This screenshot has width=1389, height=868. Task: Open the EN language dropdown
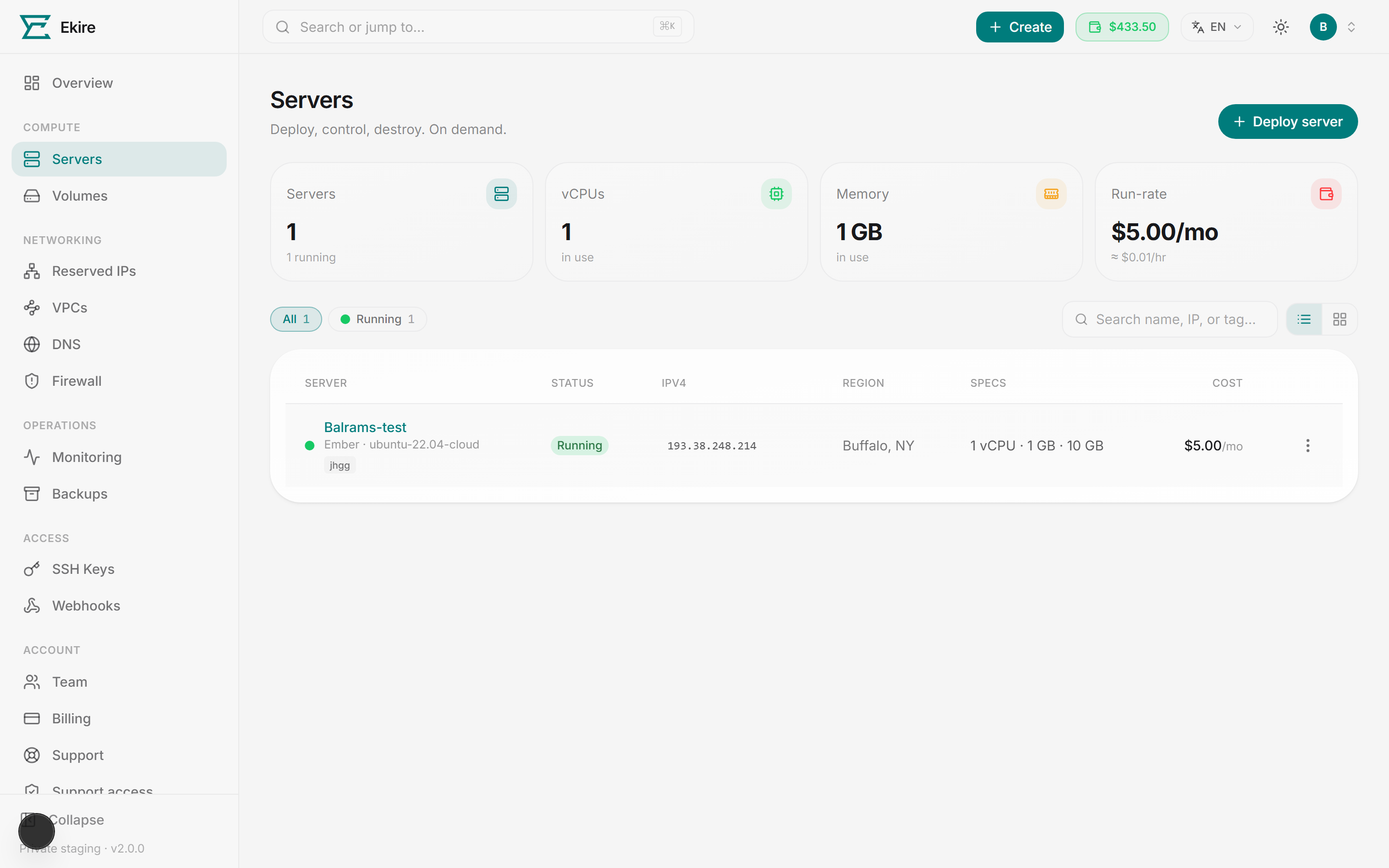pos(1217,27)
